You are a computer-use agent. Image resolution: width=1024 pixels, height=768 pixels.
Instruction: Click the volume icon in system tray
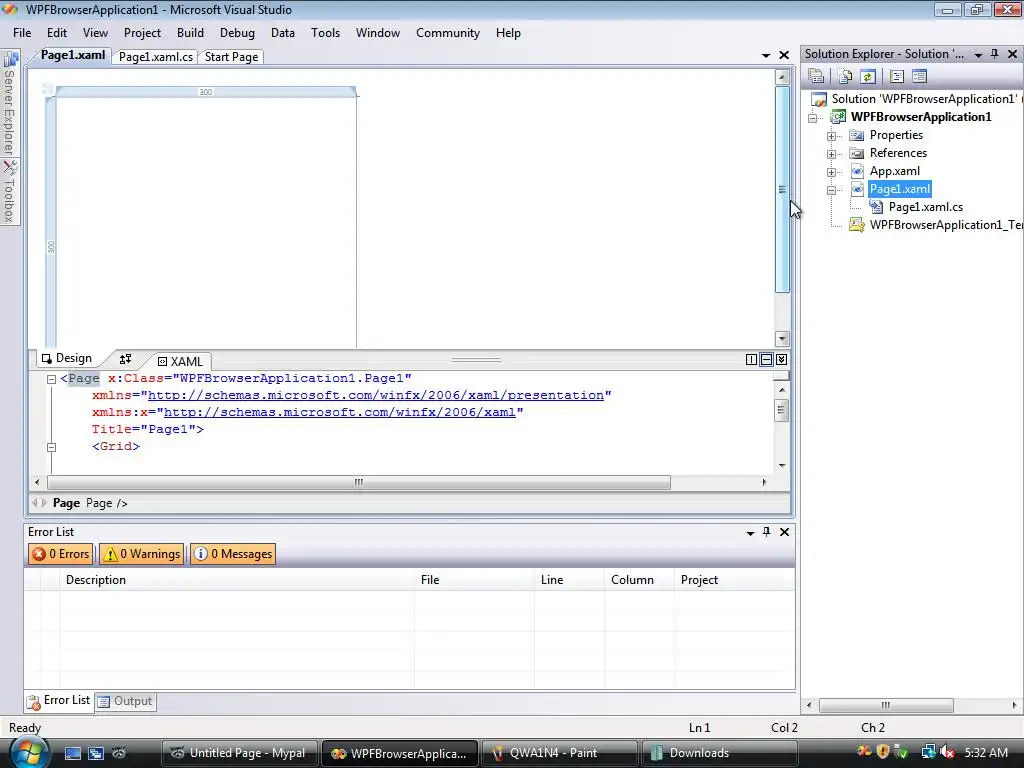(947, 752)
